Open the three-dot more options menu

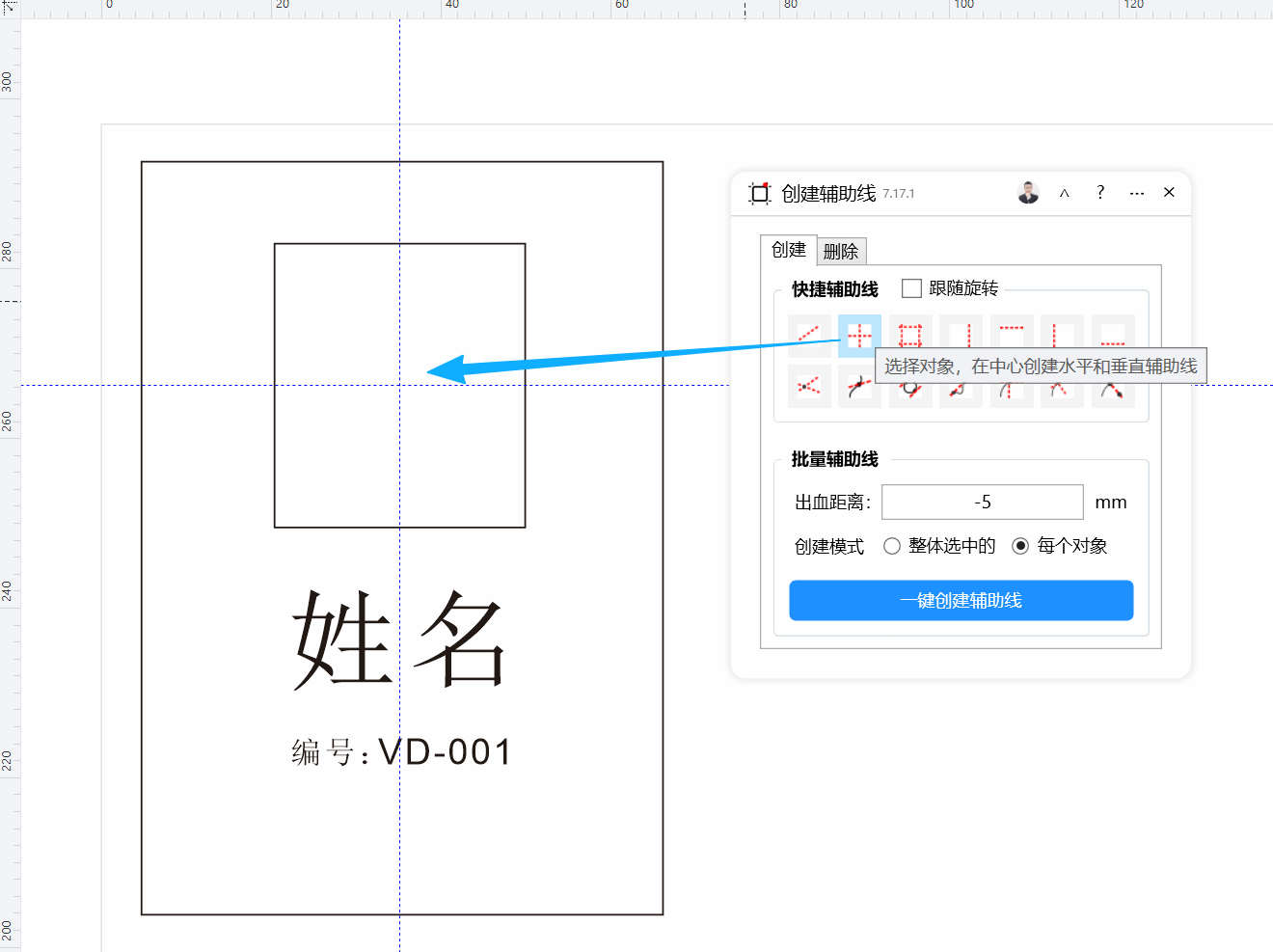pyautogui.click(x=1137, y=193)
